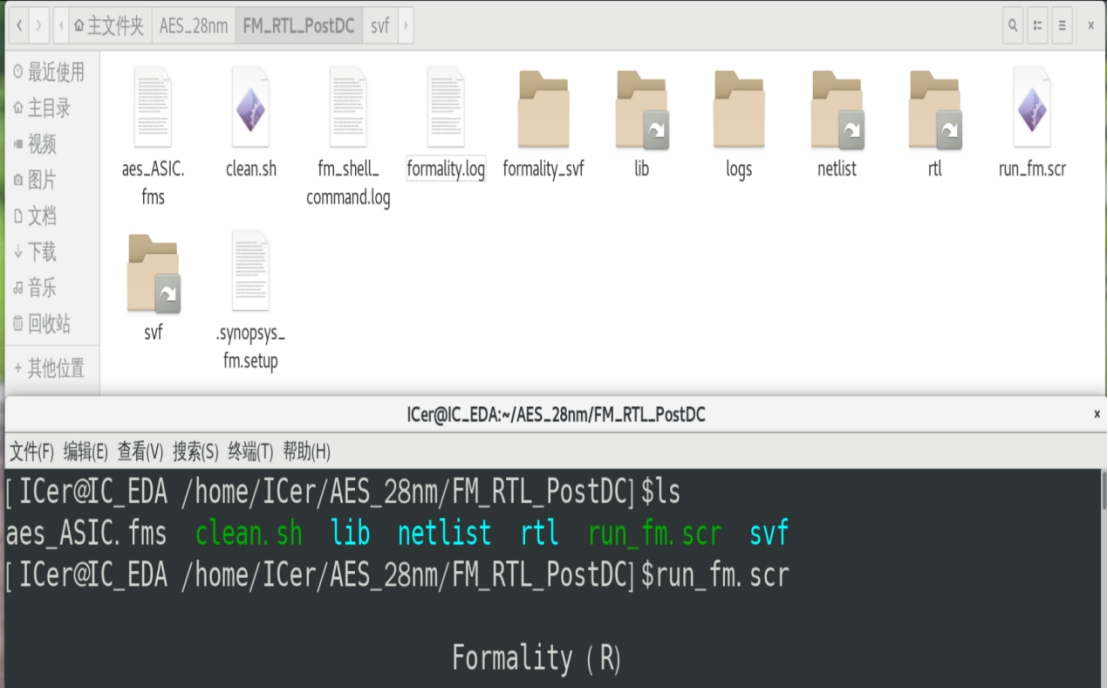This screenshot has width=1108, height=689.
Task: Open 最近使用 in the sidebar
Action: (49, 71)
